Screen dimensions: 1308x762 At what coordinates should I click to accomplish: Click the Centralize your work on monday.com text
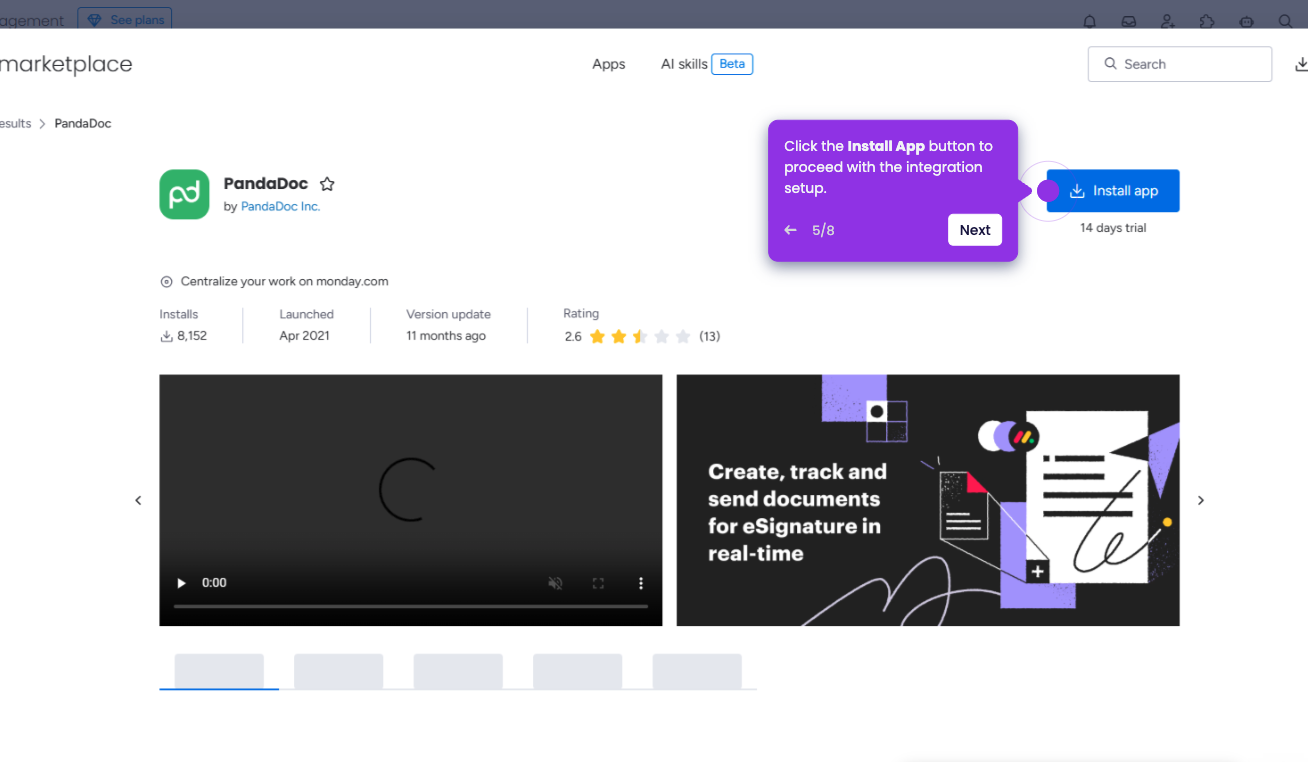[284, 282]
